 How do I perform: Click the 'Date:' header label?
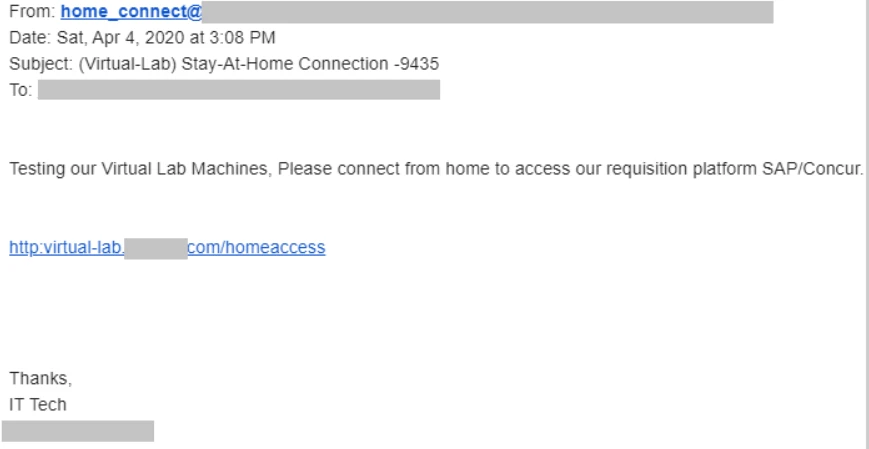[30, 38]
